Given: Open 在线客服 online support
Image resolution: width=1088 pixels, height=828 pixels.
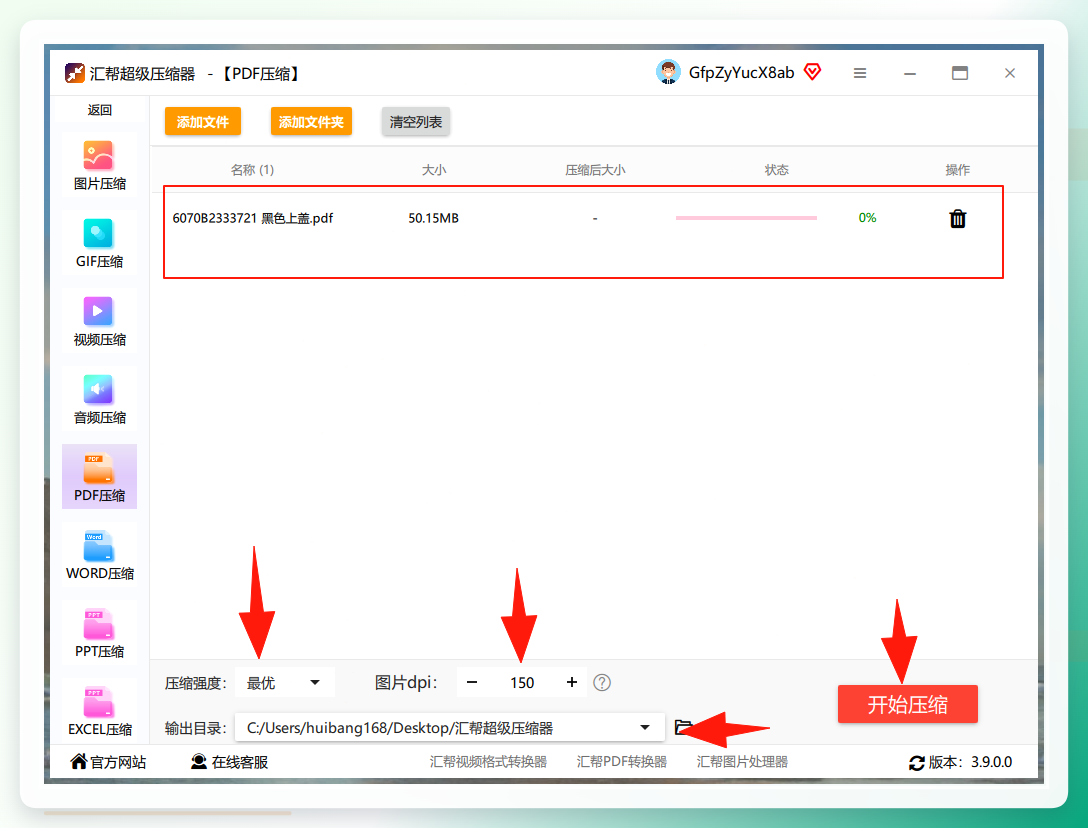Looking at the screenshot, I should tap(230, 762).
